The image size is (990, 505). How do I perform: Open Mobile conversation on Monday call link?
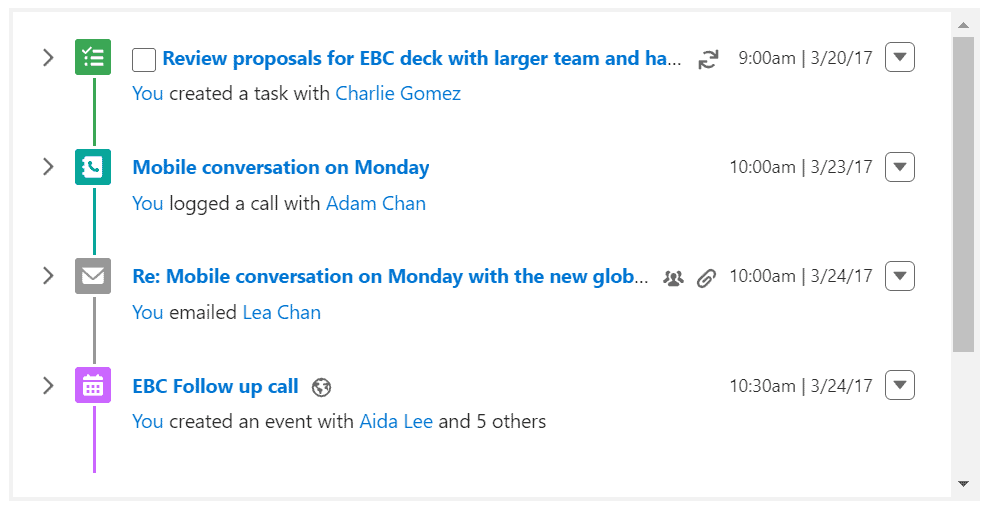coord(281,167)
